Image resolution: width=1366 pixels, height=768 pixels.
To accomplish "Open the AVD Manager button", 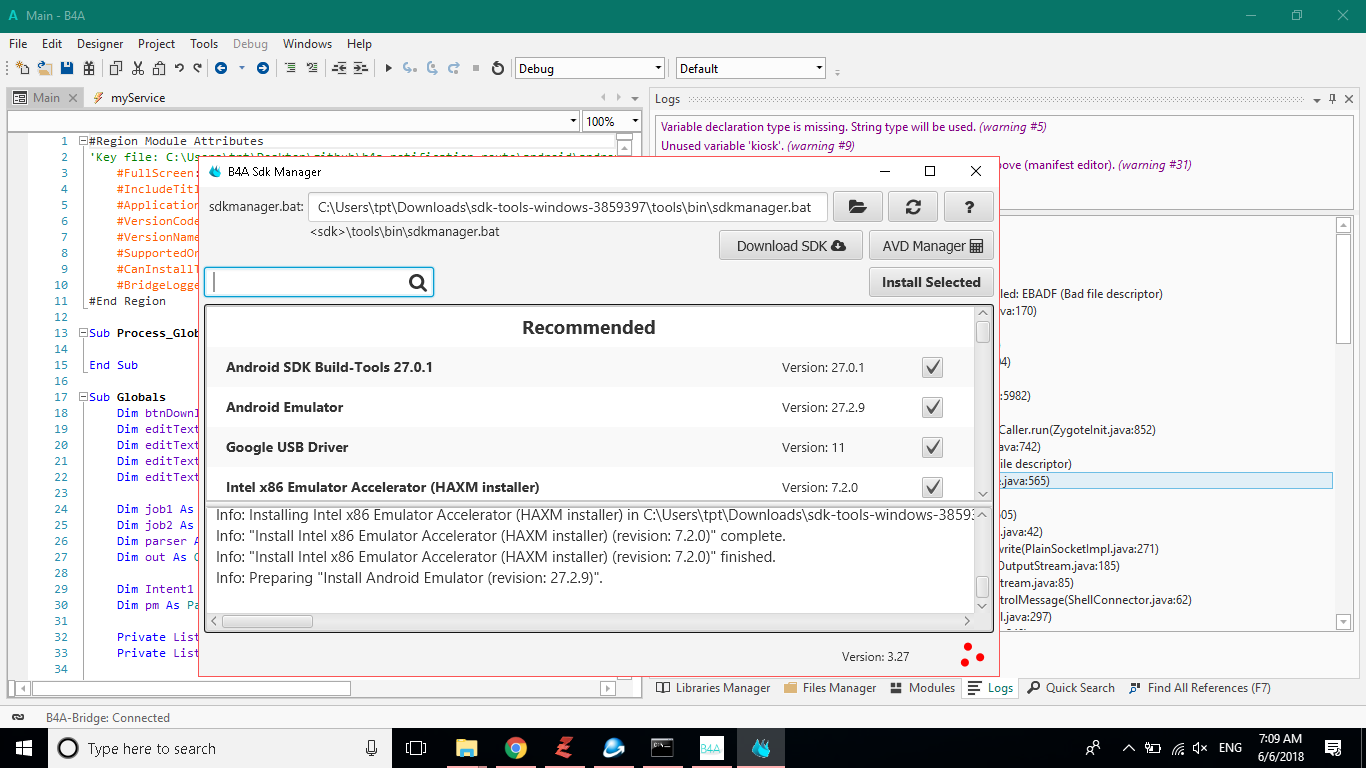I will [932, 246].
